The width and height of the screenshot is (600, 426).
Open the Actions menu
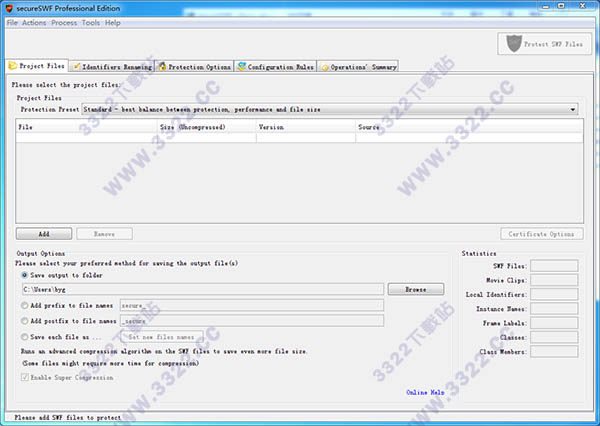(x=34, y=23)
